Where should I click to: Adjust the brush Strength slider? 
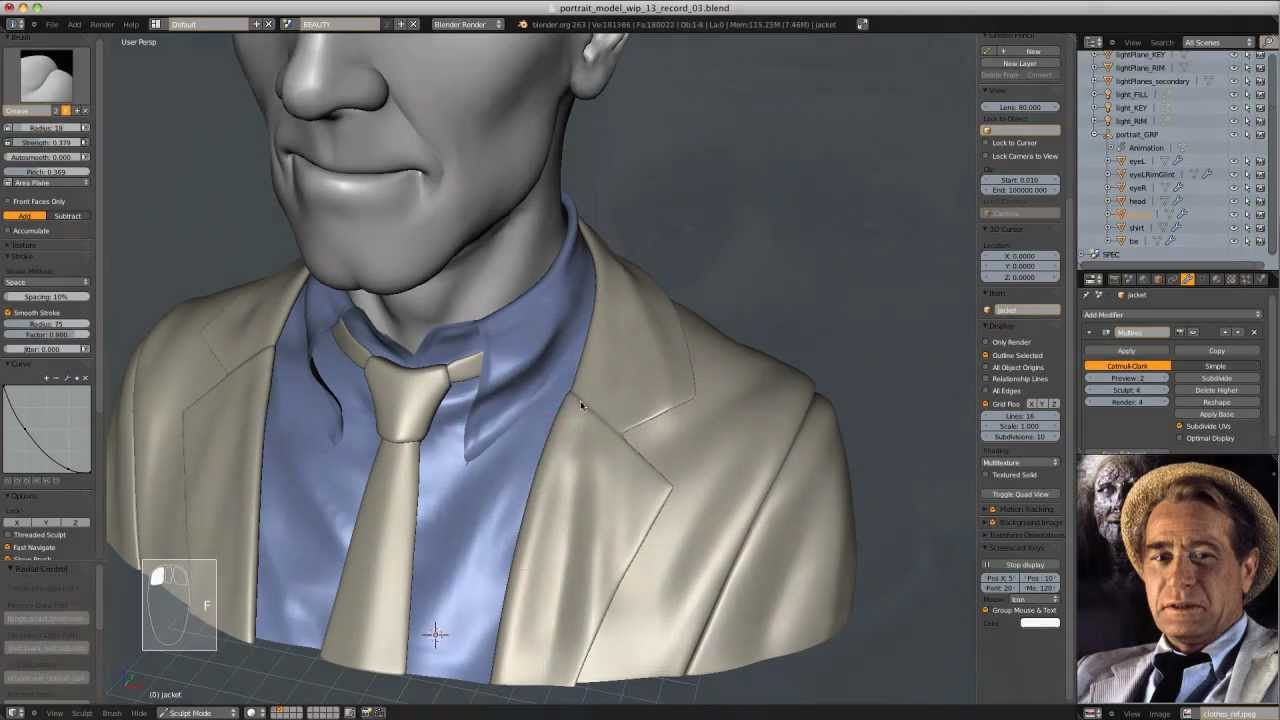tap(47, 142)
